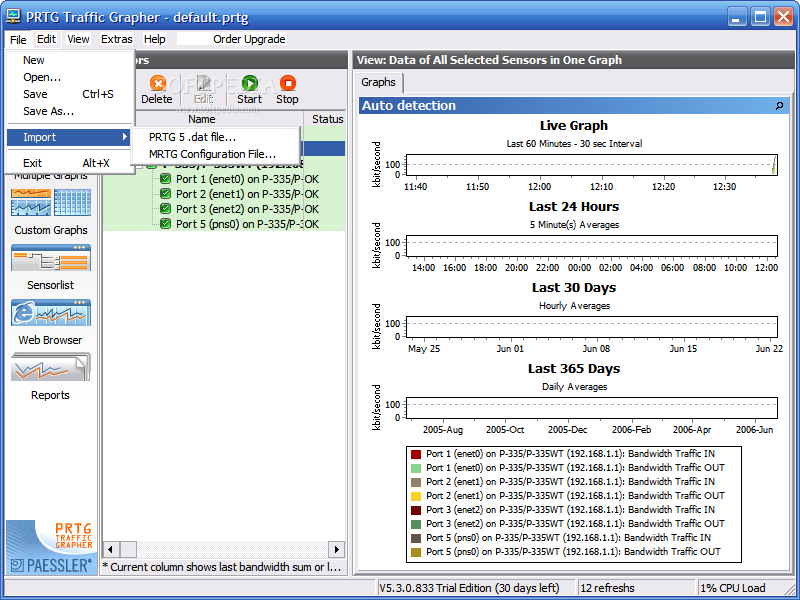Click the red Port 1 Traffic IN swatch
This screenshot has width=800, height=600.
(x=416, y=454)
